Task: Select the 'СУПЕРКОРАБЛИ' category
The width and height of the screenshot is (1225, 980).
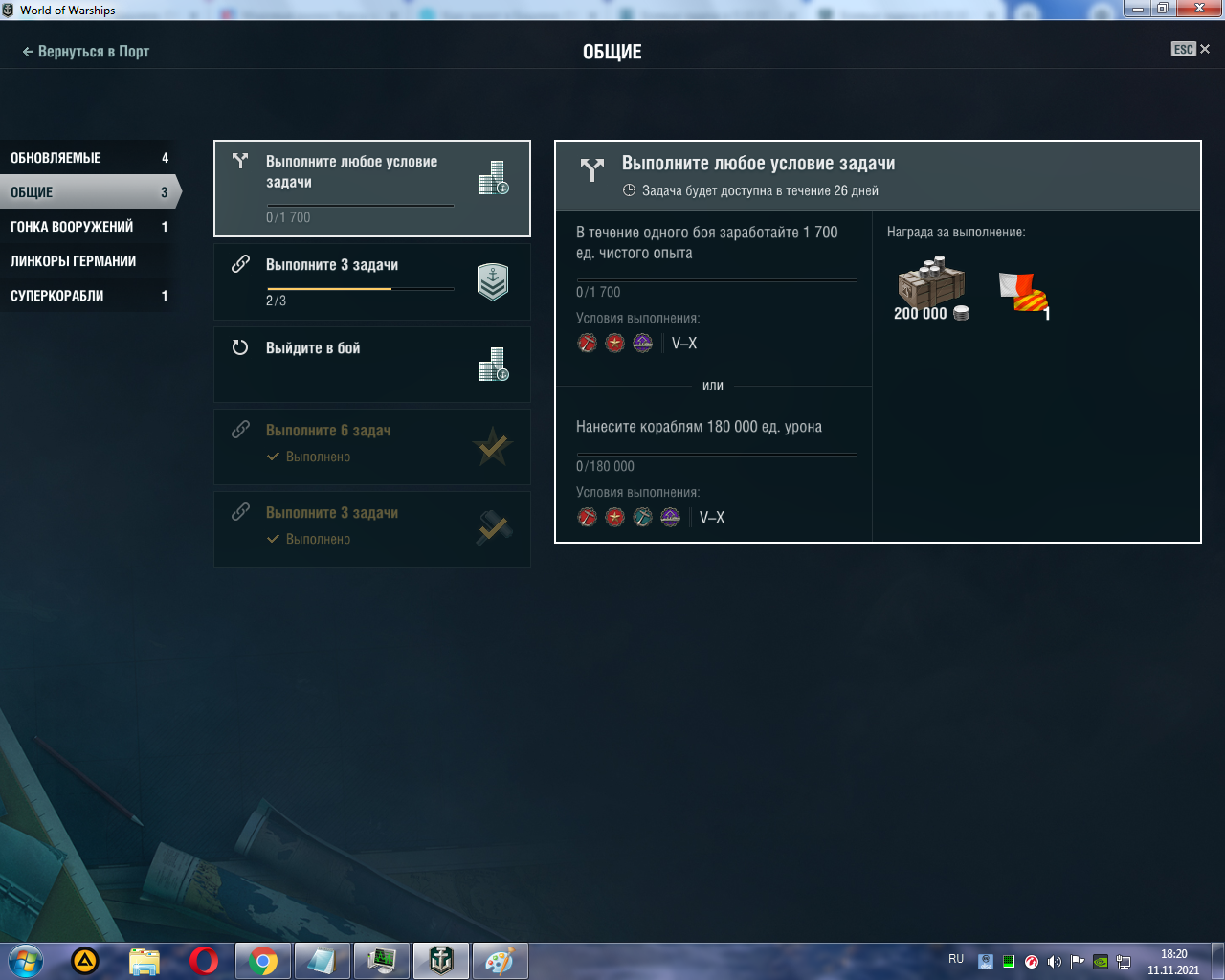Action: pos(89,296)
